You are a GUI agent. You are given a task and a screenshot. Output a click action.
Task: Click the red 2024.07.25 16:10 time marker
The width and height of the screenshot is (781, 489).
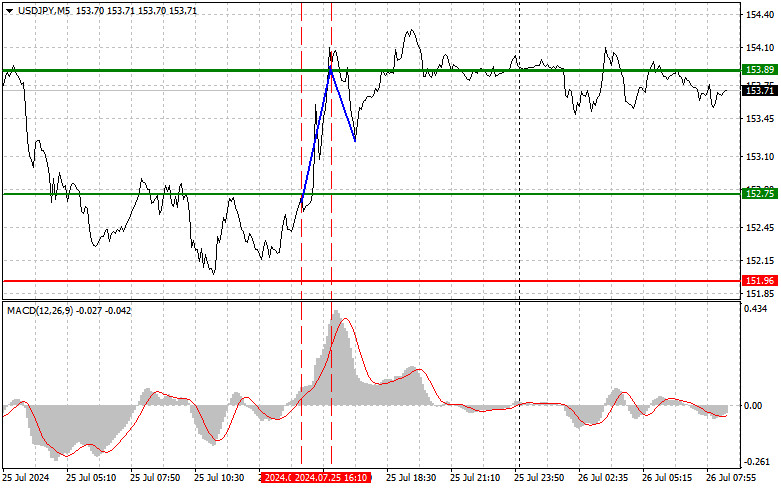[x=331, y=478]
